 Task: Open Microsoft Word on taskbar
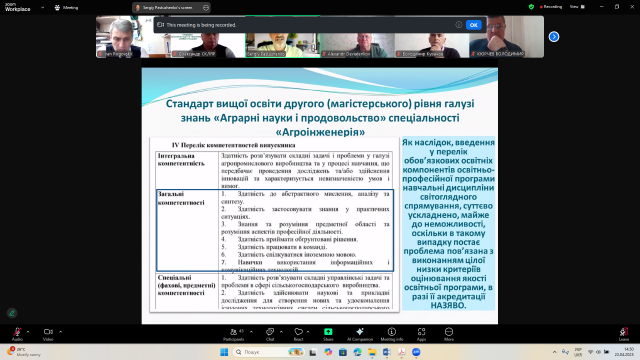[x=387, y=352]
